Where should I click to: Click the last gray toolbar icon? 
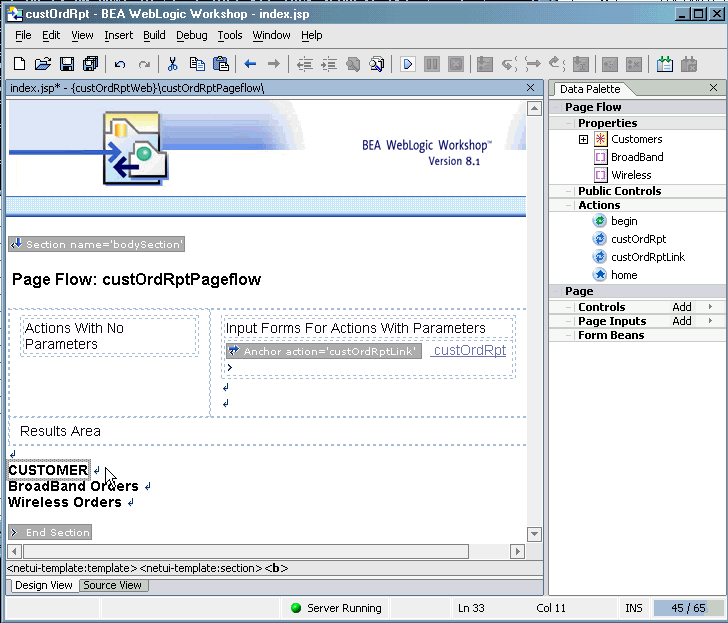(689, 64)
